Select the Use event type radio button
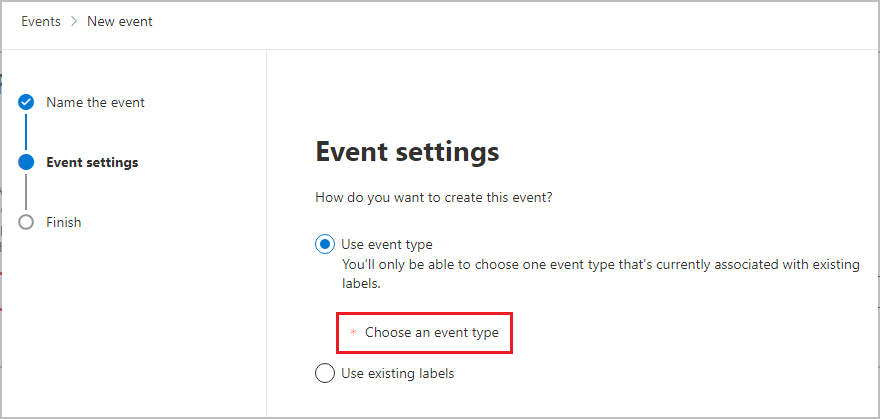The image size is (880, 419). 325,244
